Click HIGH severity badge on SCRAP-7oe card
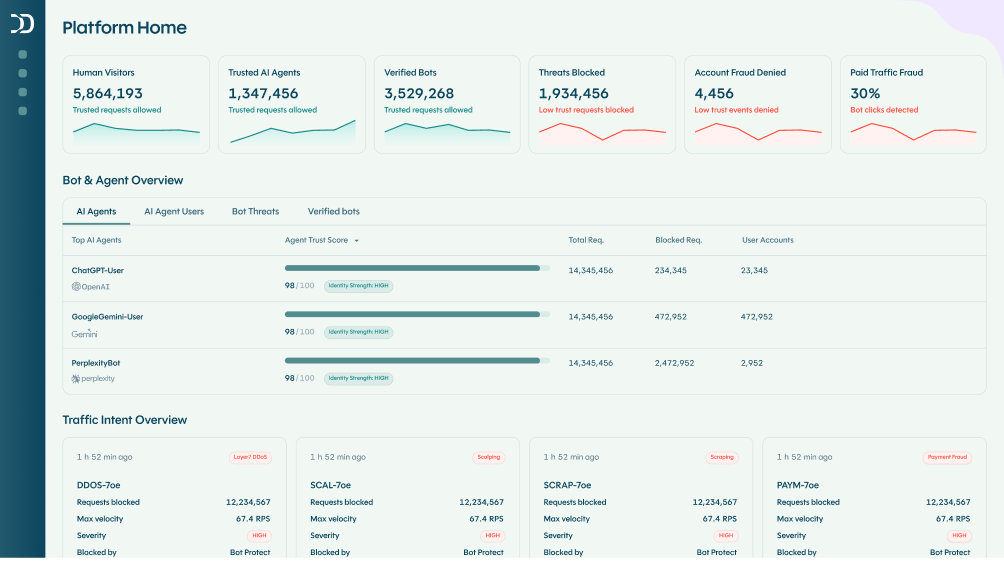The height and width of the screenshot is (564, 1004). [725, 535]
